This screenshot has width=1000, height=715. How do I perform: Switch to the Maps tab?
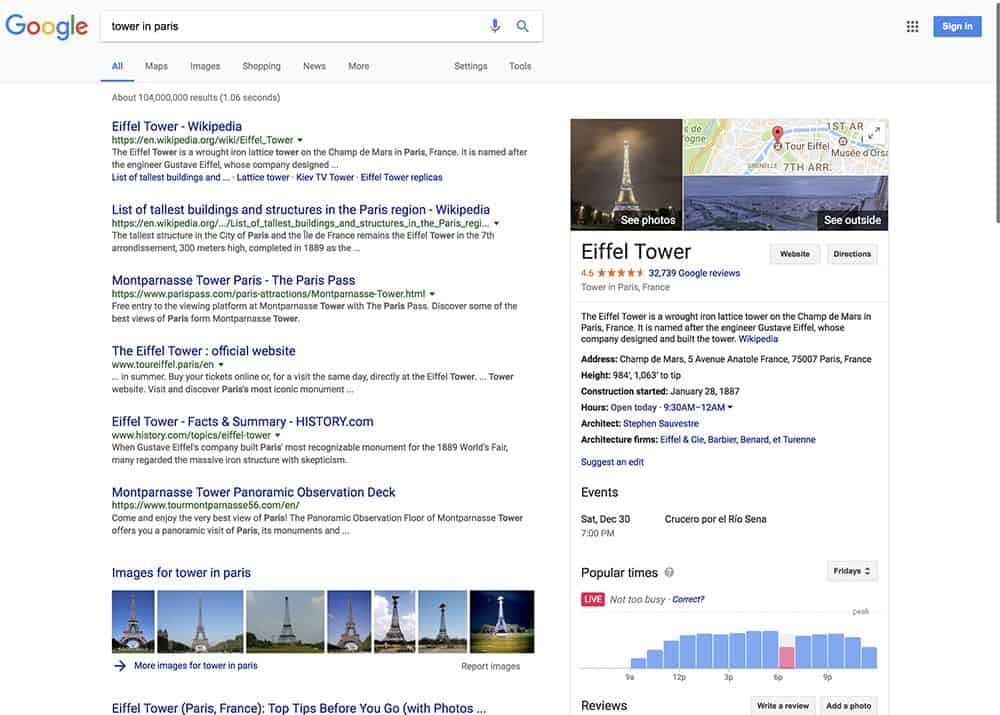(x=156, y=66)
